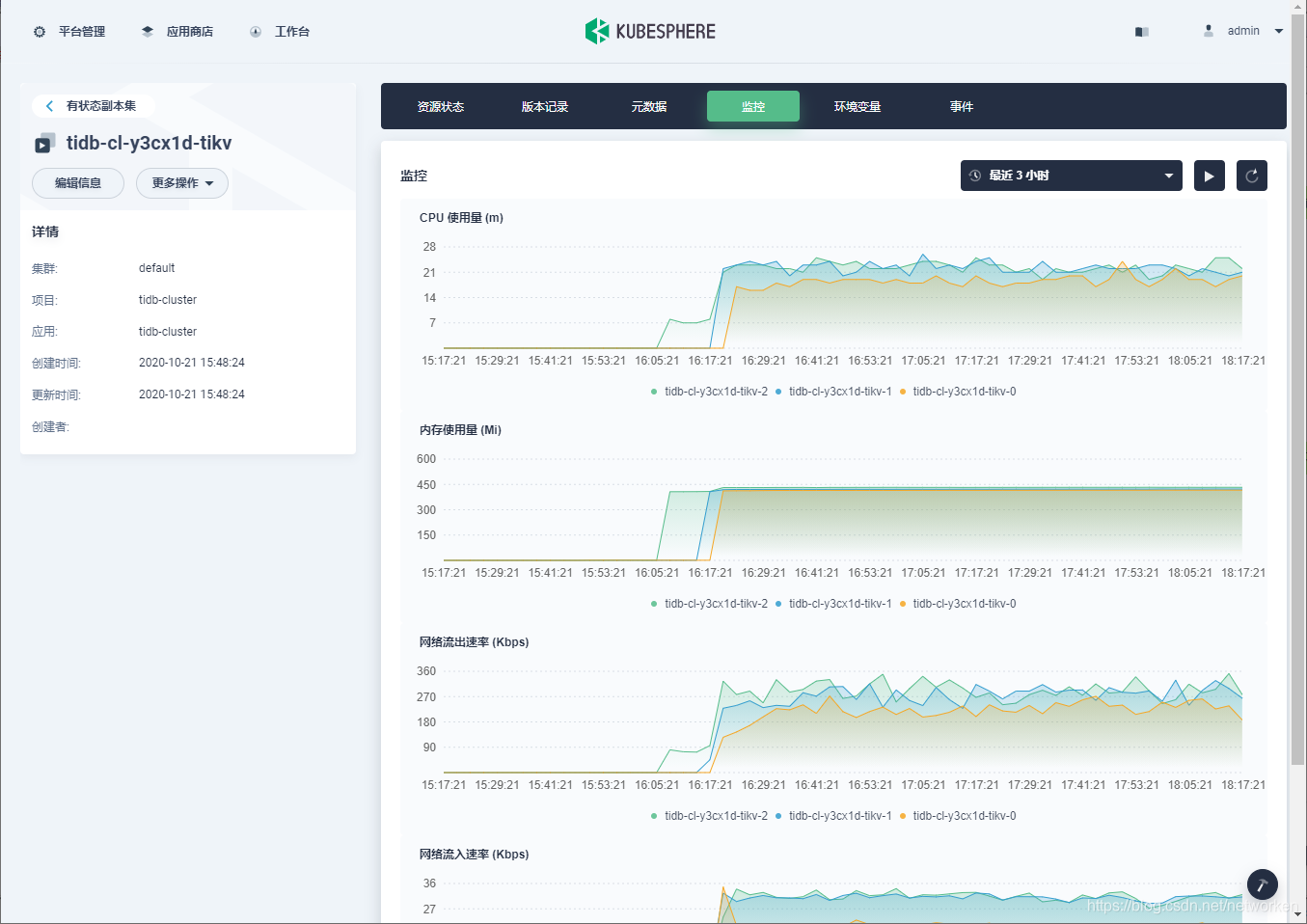Image resolution: width=1307 pixels, height=924 pixels.
Task: Click the back chevron icon
Action: [49, 106]
